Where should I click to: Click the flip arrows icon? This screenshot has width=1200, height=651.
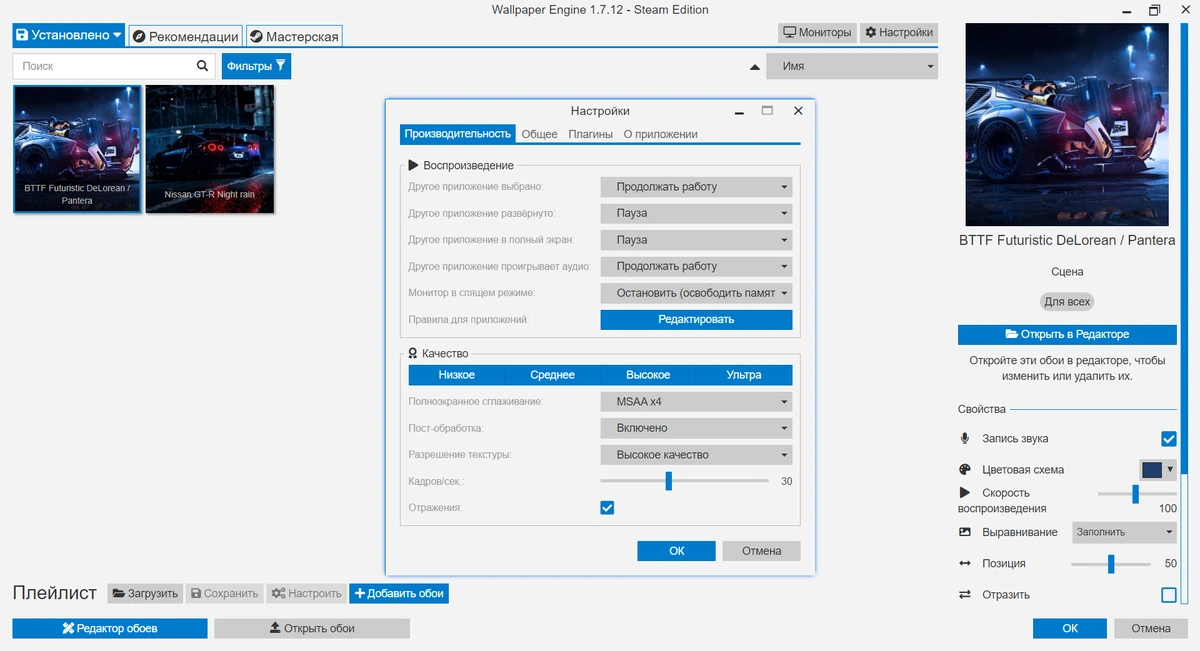(x=965, y=594)
